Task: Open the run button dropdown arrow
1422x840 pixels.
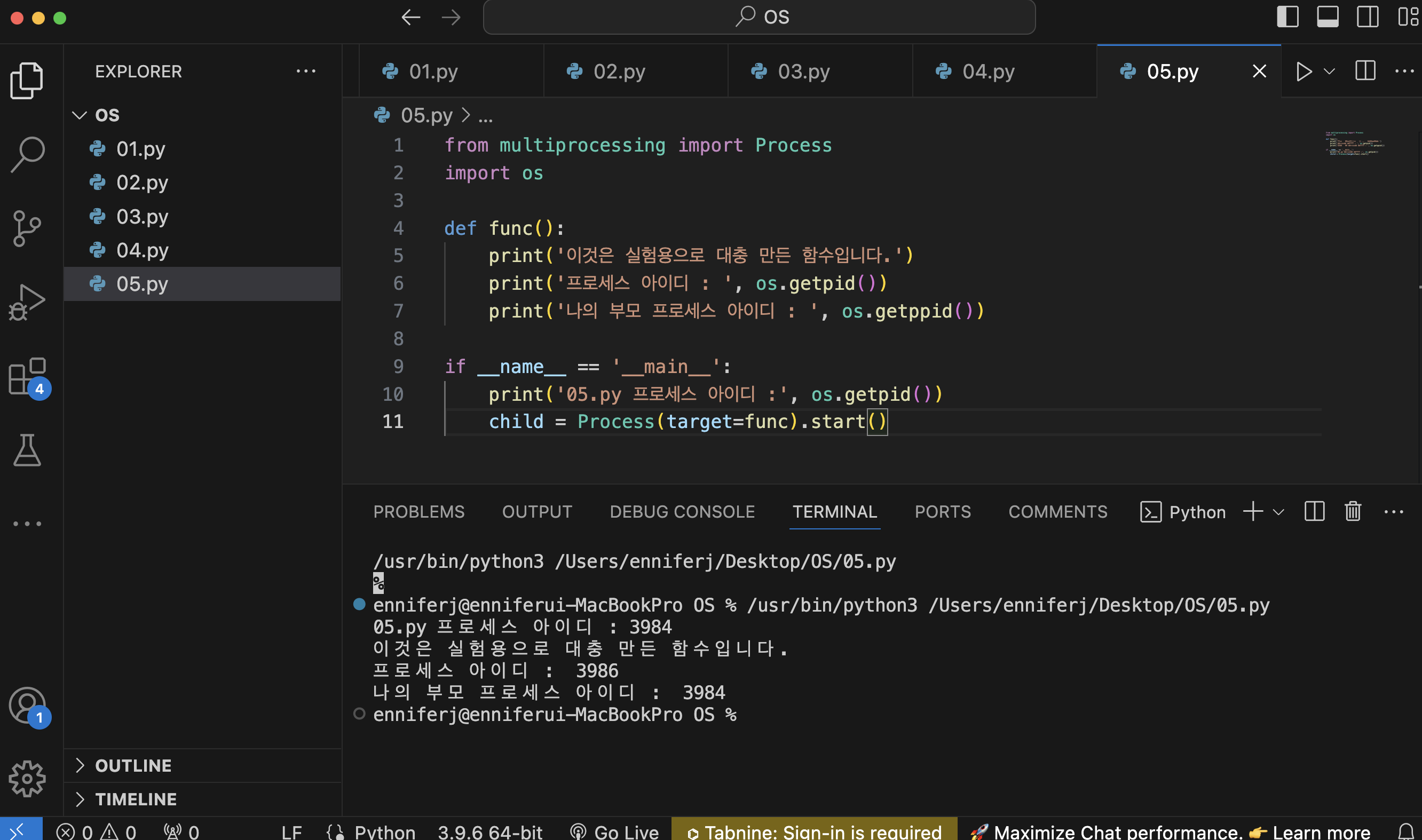Action: tap(1329, 72)
